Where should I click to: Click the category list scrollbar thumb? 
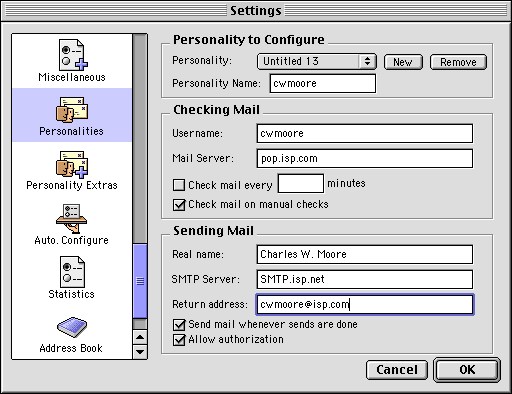140,281
